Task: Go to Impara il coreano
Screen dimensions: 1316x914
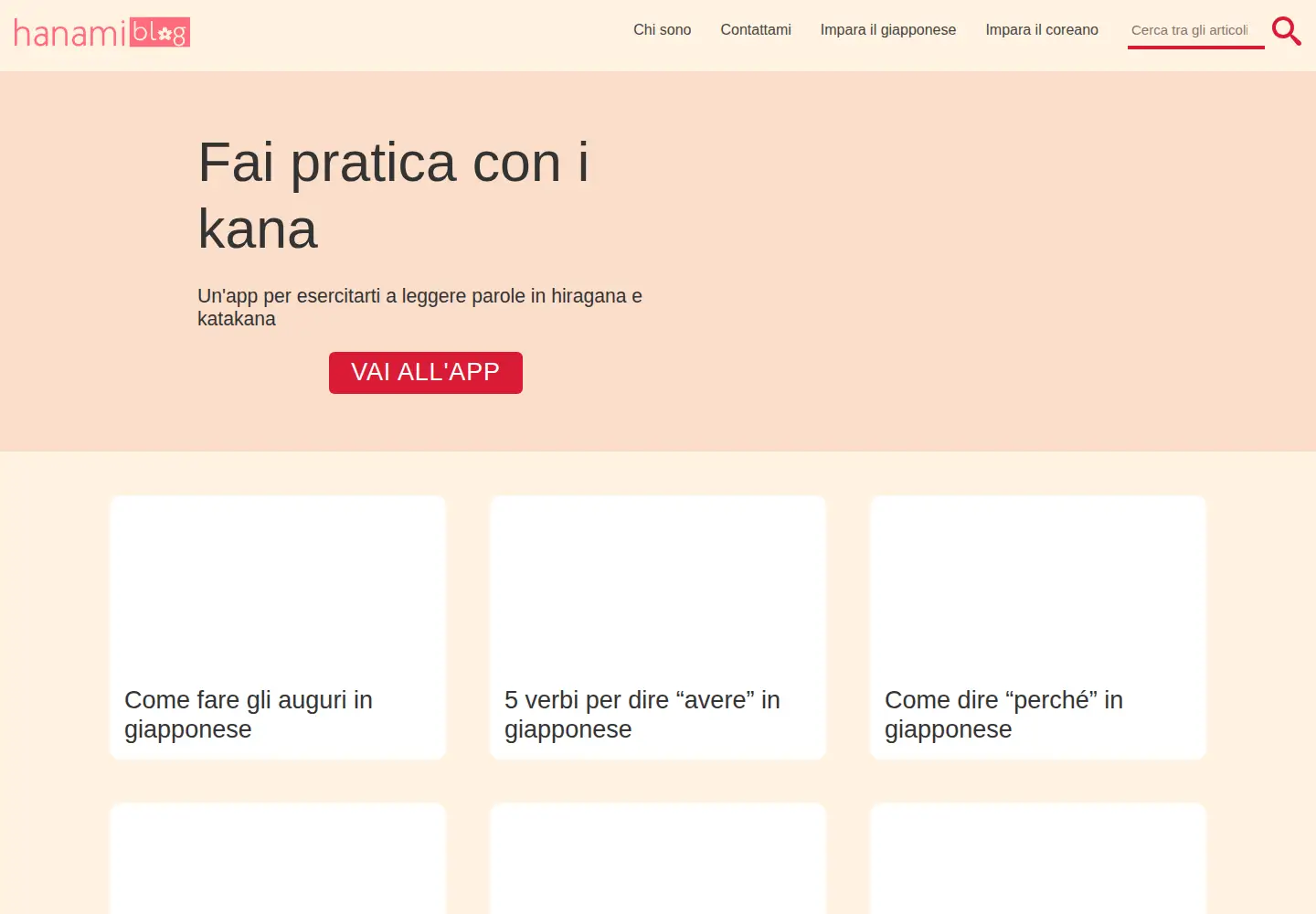Action: click(x=1042, y=30)
